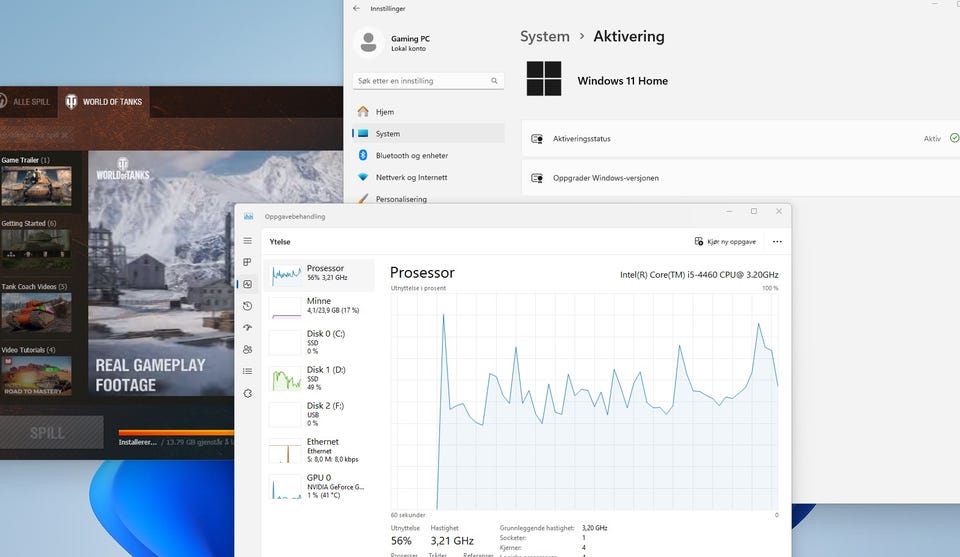Click the Oppgrader Windows-versjonen row icon
The width and height of the screenshot is (960, 557).
(x=537, y=178)
